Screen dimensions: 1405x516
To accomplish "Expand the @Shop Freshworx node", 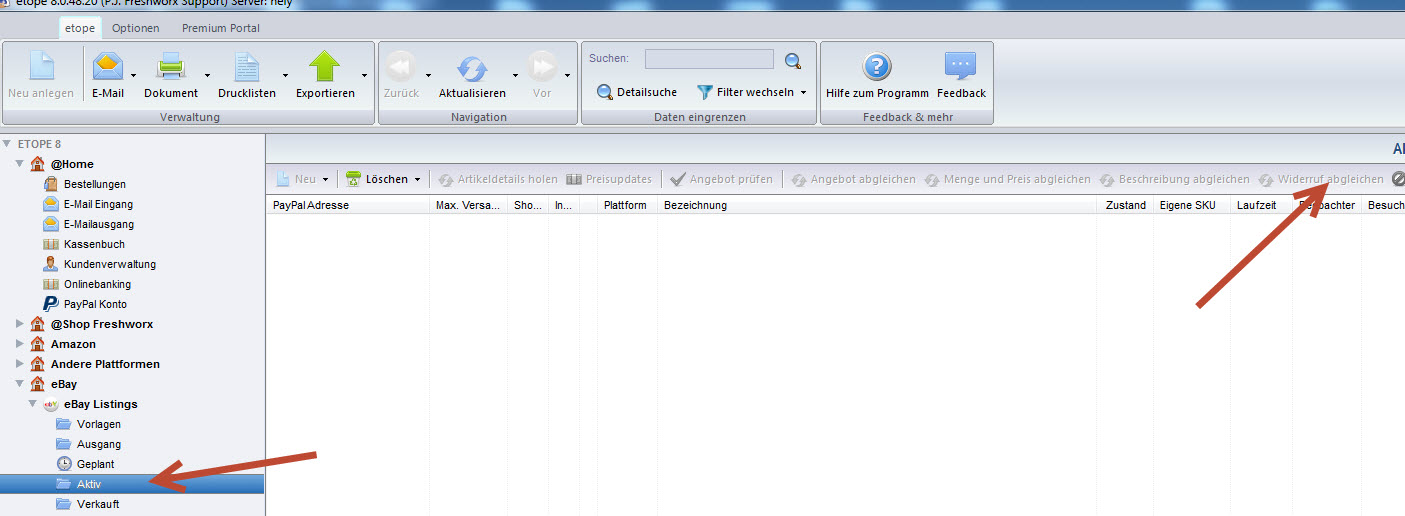I will pos(20,324).
